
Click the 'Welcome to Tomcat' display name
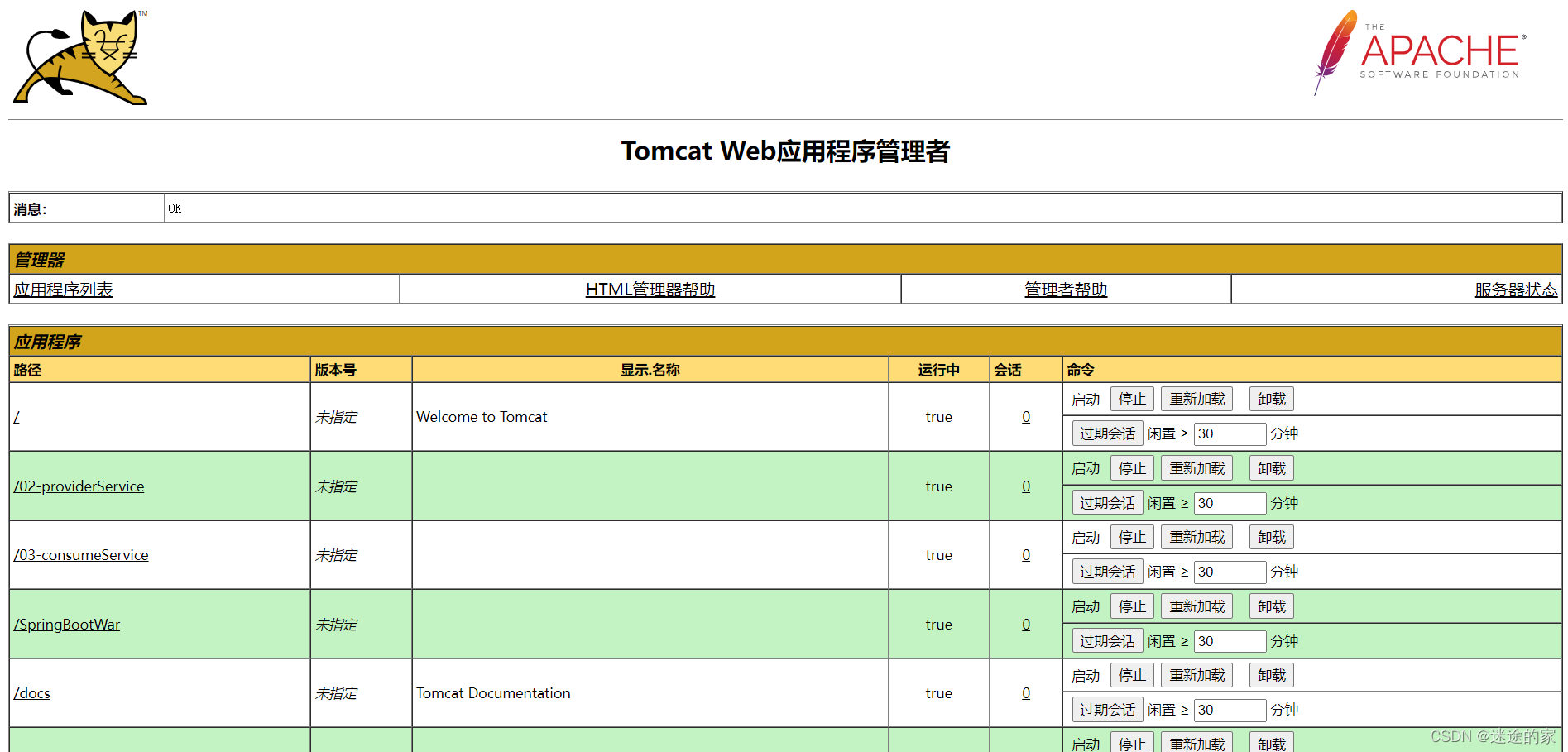pos(482,417)
